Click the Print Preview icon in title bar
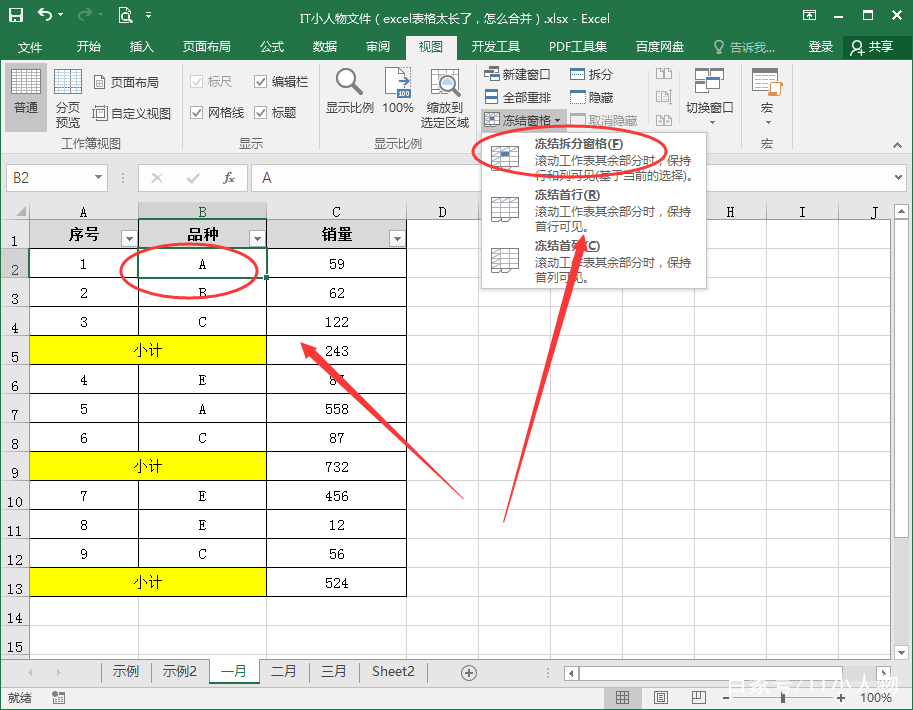Screen dimensions: 913x710 click(x=125, y=15)
